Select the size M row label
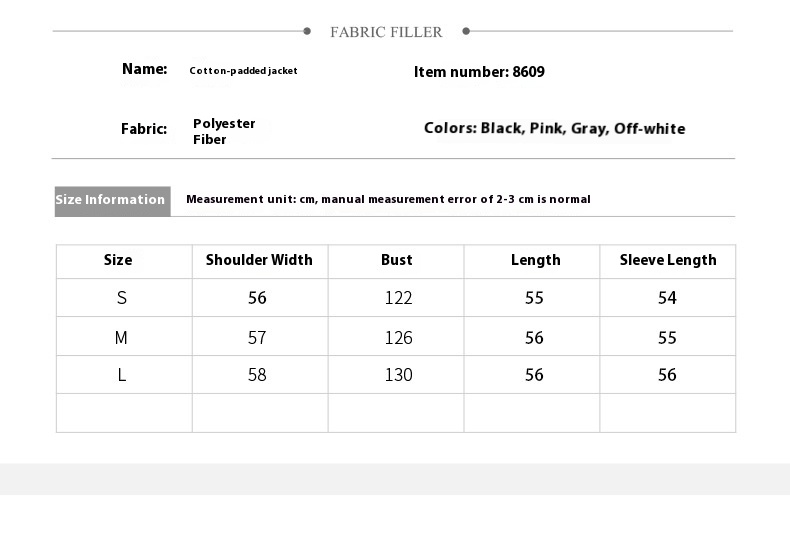Viewport: 790px width, 533px height. 121,338
